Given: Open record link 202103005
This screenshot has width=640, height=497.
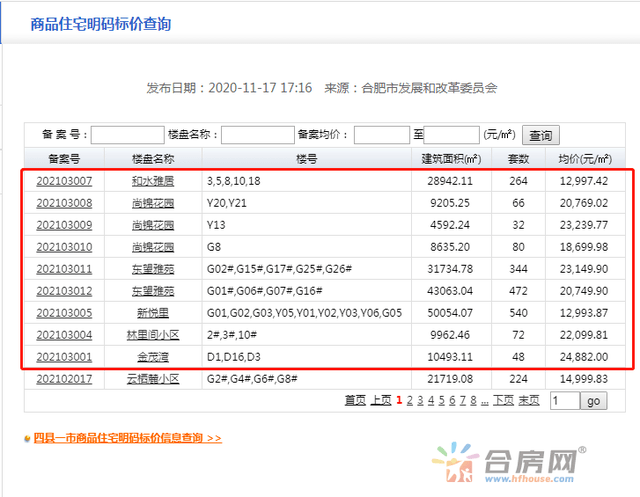Looking at the screenshot, I should tap(64, 313).
